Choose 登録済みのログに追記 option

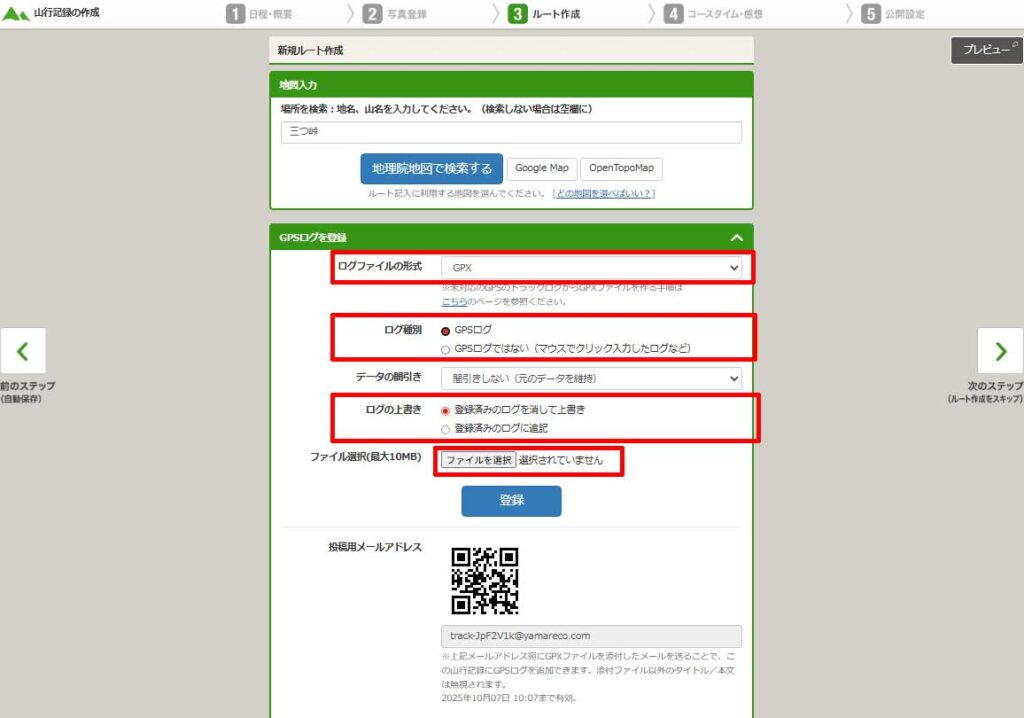(446, 429)
